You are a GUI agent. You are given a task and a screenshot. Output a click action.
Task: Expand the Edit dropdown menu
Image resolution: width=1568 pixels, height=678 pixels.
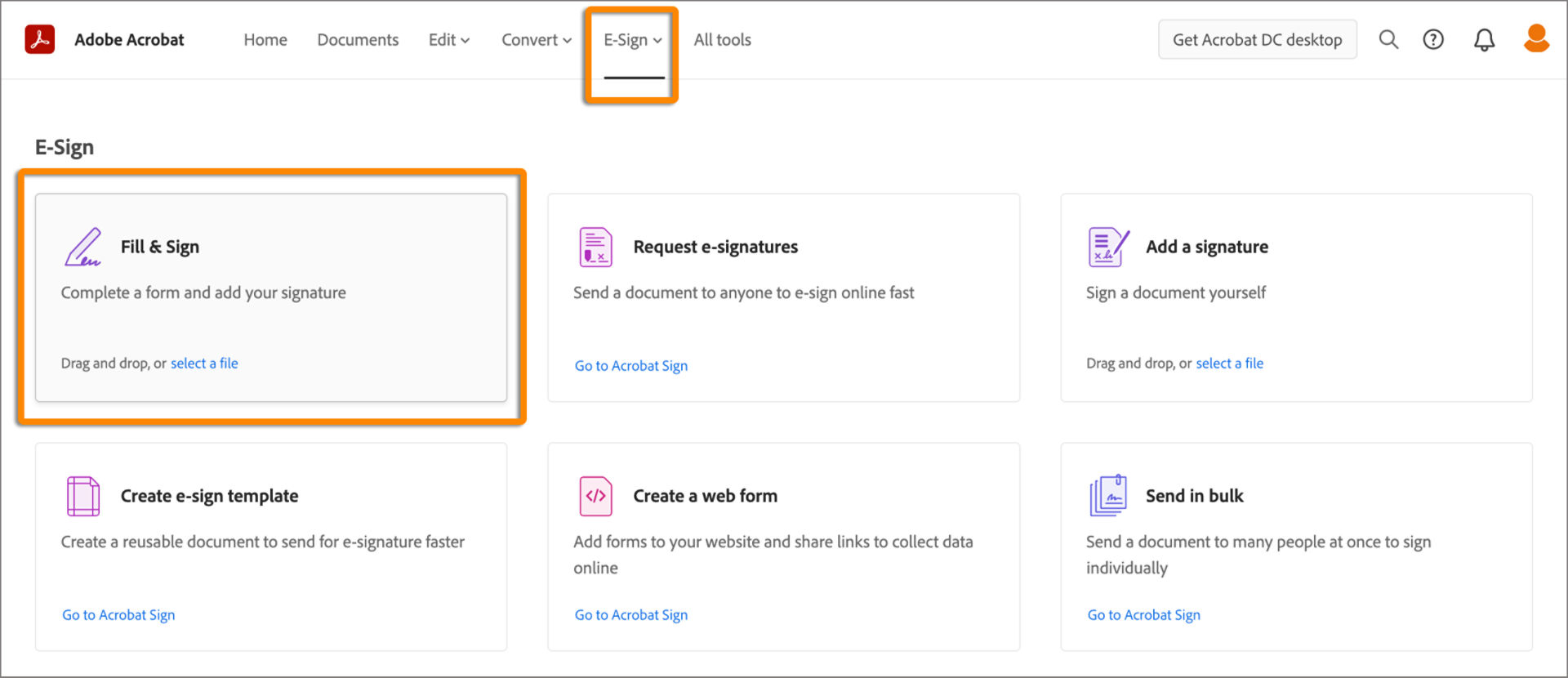pyautogui.click(x=449, y=40)
